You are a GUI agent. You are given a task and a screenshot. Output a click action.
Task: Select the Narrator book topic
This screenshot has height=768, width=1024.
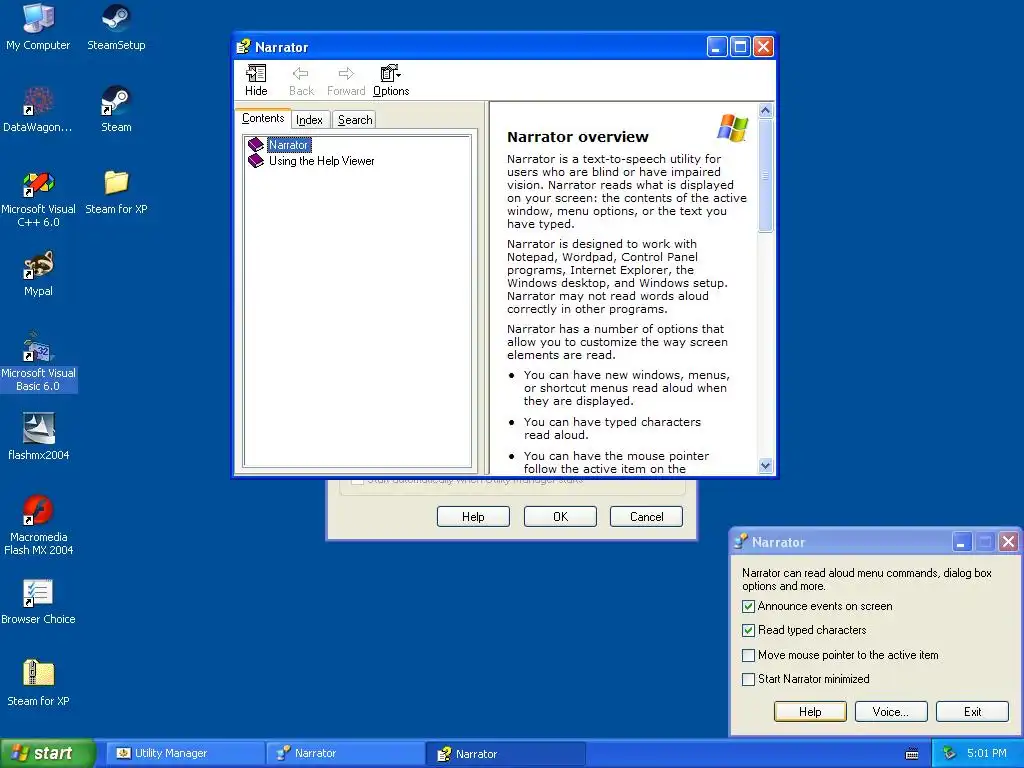click(x=289, y=145)
